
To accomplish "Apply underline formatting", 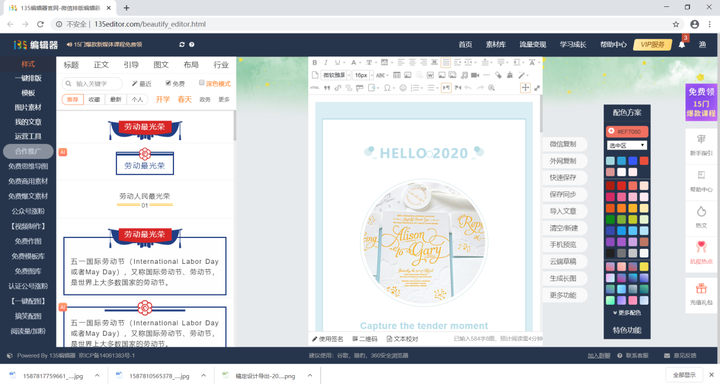I will pos(337,62).
